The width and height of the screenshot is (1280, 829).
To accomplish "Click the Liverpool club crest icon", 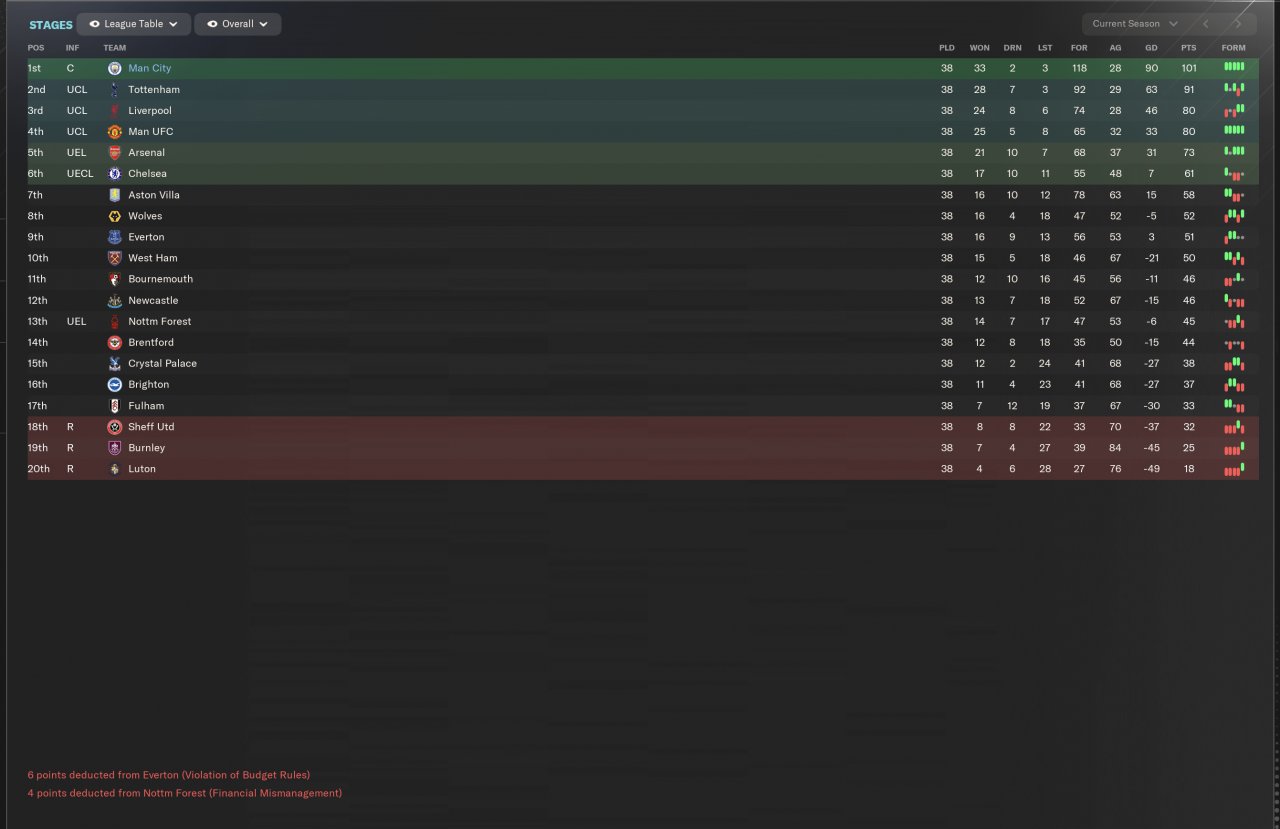I will (114, 110).
